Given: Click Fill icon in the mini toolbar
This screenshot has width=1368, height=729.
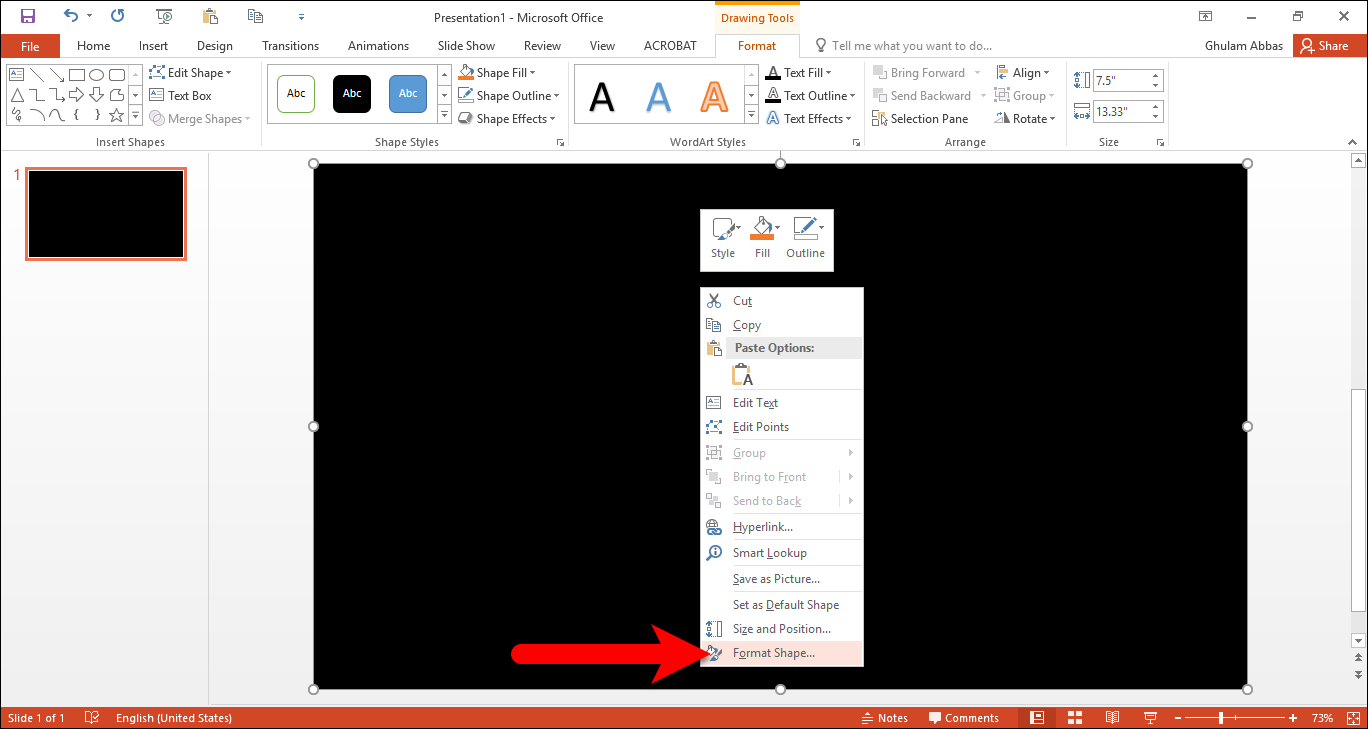Looking at the screenshot, I should (x=763, y=238).
